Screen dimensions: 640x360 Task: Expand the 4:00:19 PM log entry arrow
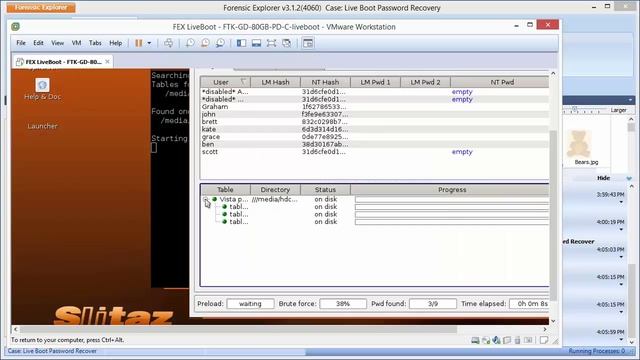tap(621, 229)
